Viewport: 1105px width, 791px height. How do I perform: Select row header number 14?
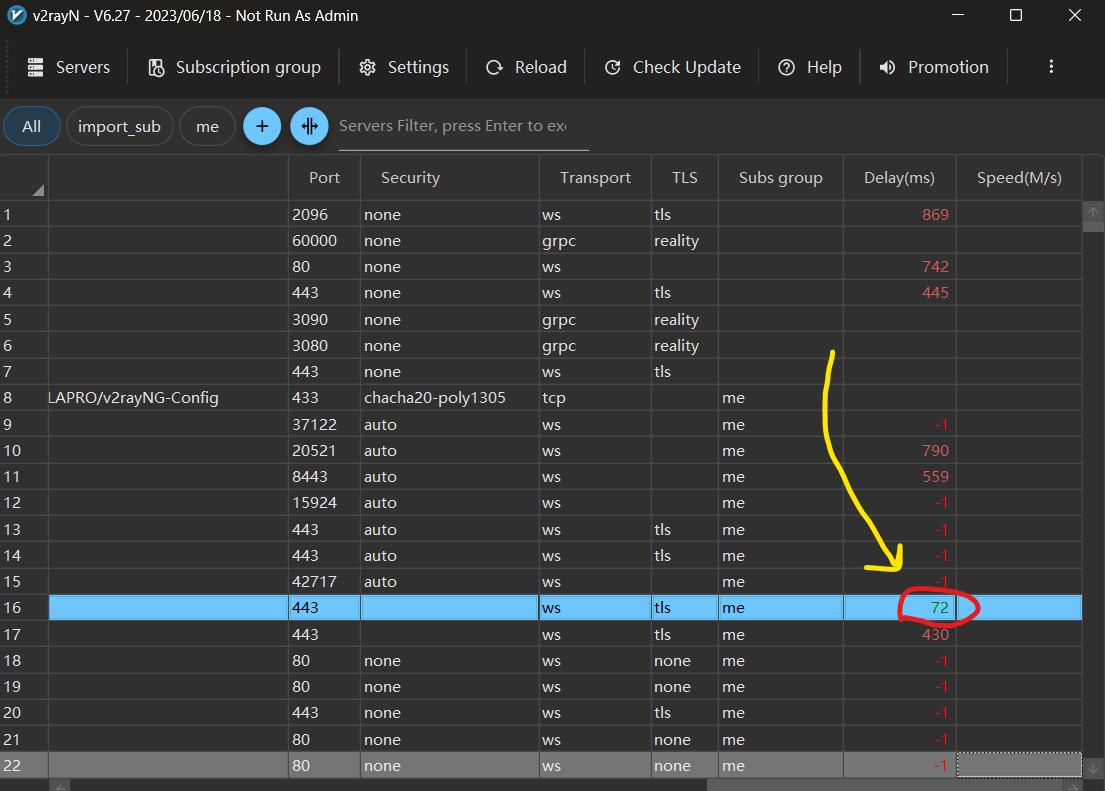[24, 556]
